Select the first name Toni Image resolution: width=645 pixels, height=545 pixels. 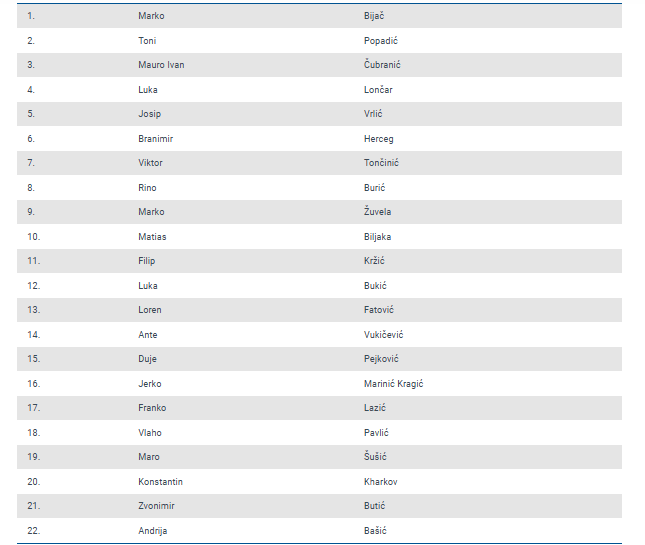[147, 41]
